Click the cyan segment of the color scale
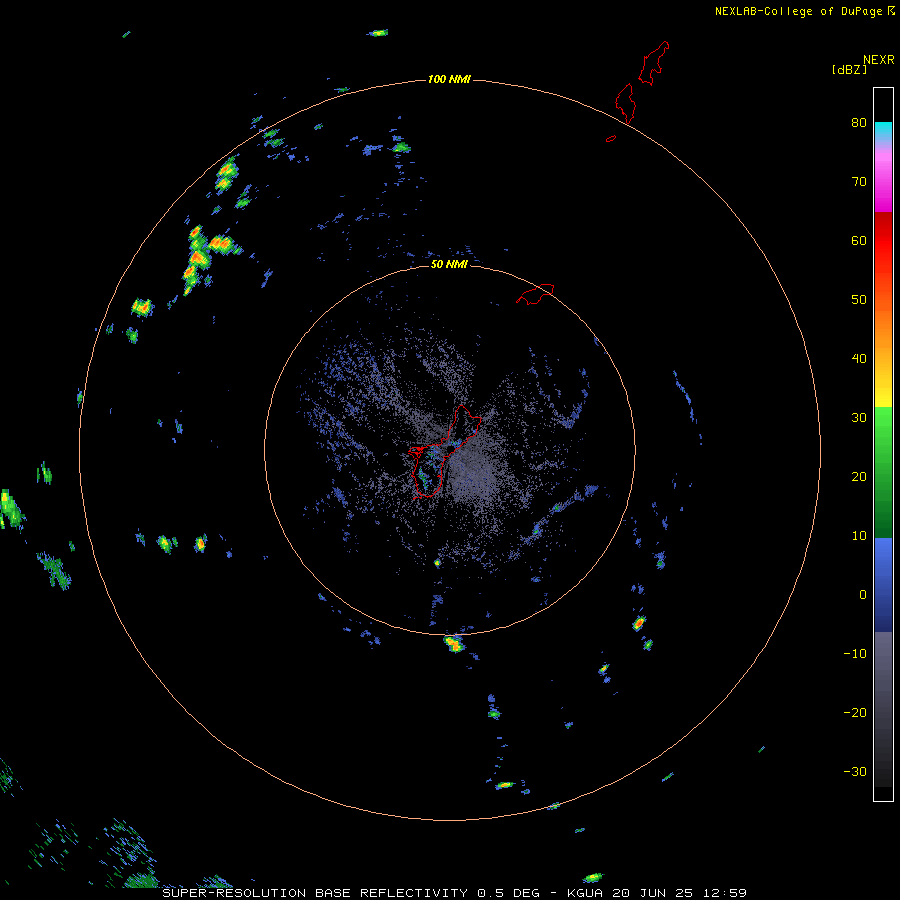 click(883, 130)
